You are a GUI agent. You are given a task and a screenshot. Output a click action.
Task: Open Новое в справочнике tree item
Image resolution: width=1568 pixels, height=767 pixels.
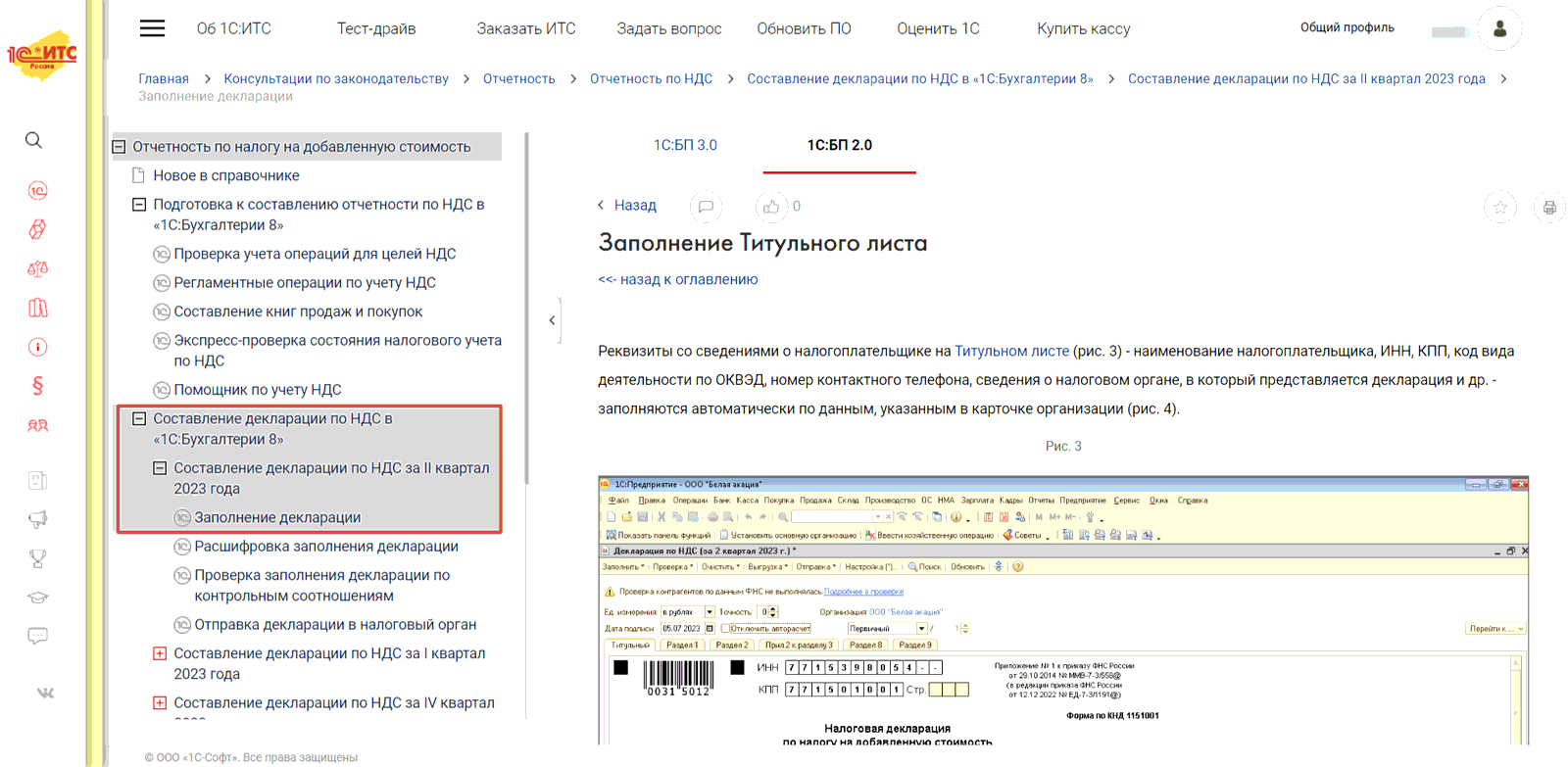226,175
